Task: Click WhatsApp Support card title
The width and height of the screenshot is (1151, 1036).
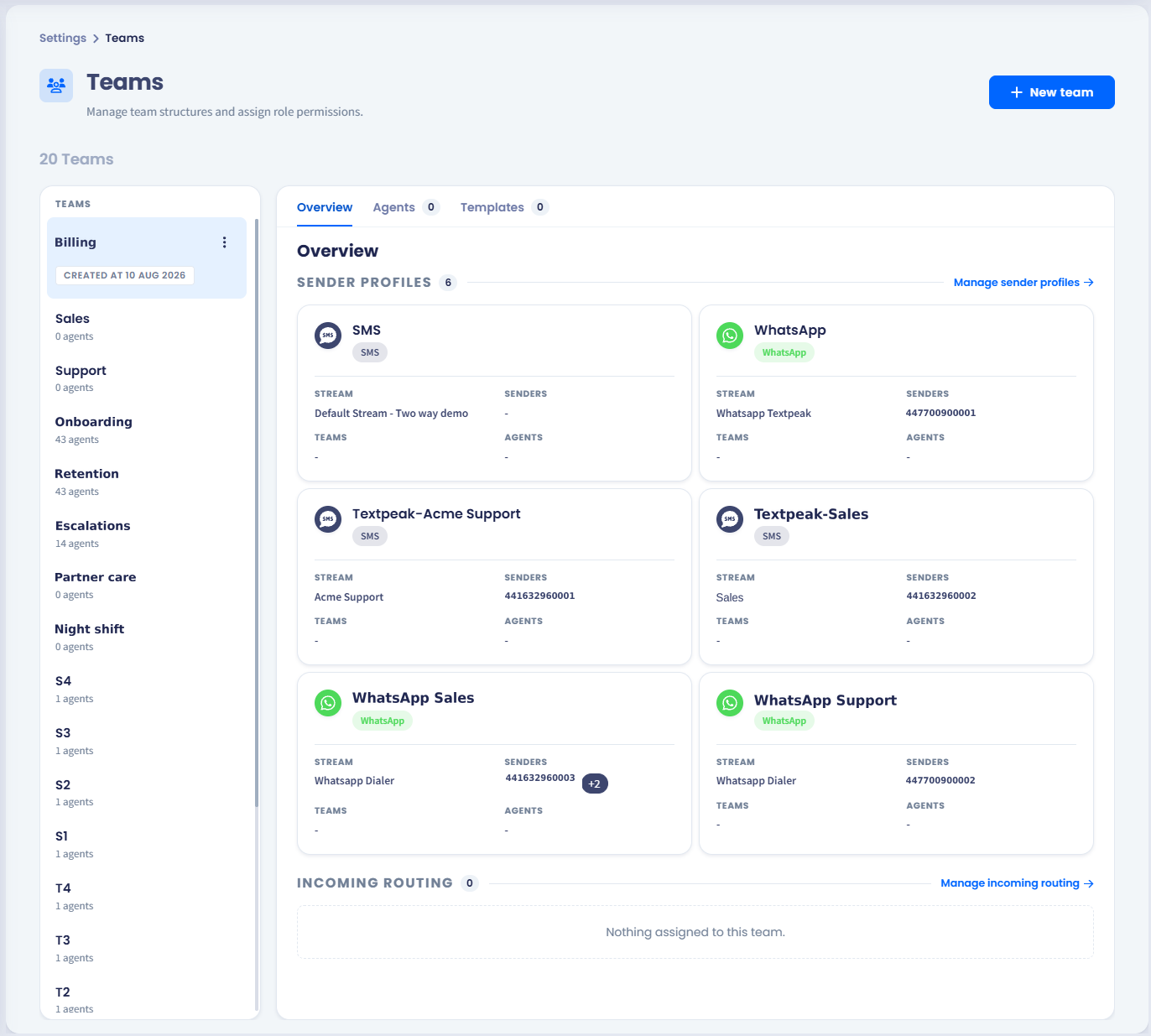Action: click(x=825, y=700)
